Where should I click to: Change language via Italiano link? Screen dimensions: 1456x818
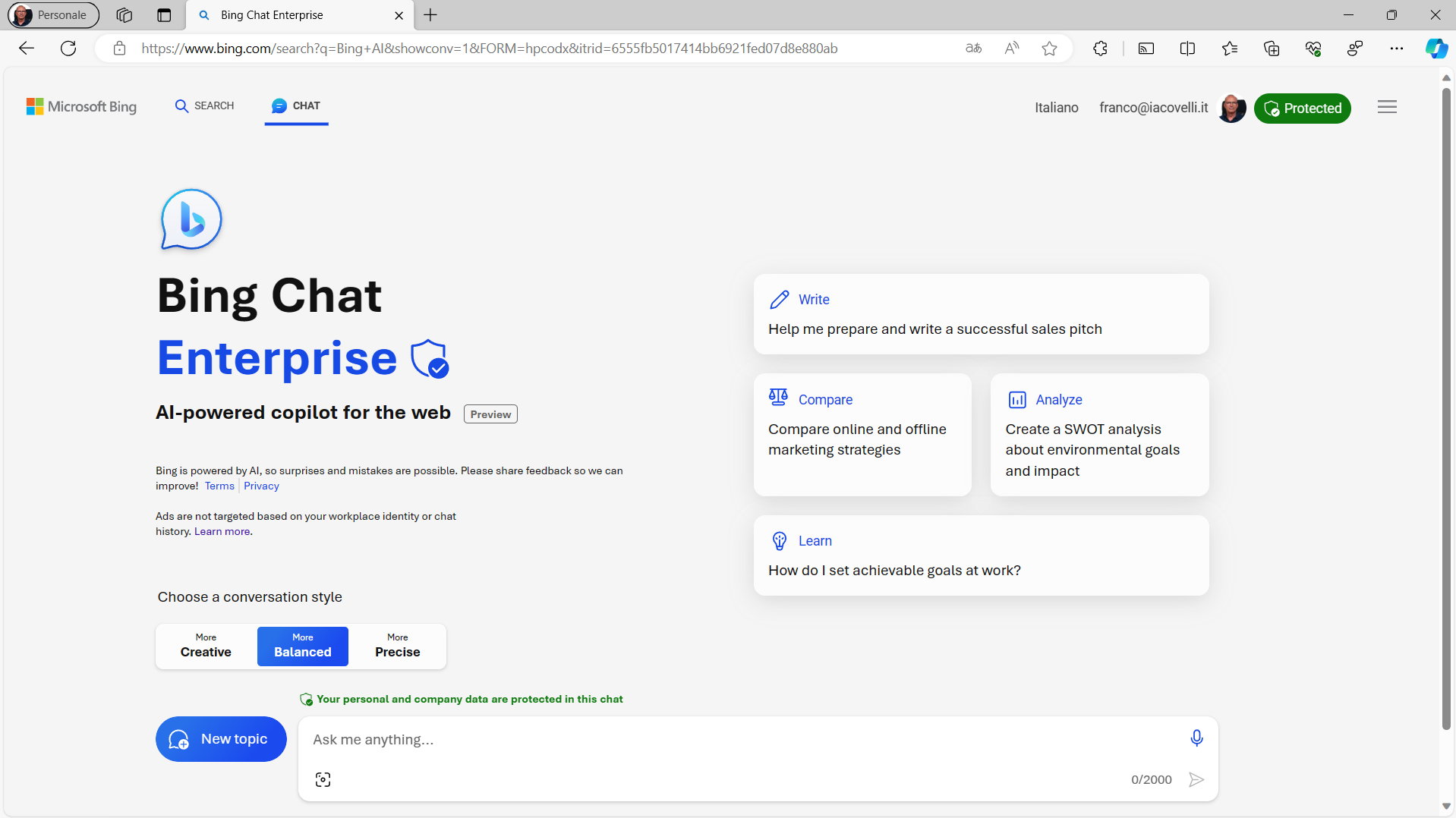[1056, 108]
